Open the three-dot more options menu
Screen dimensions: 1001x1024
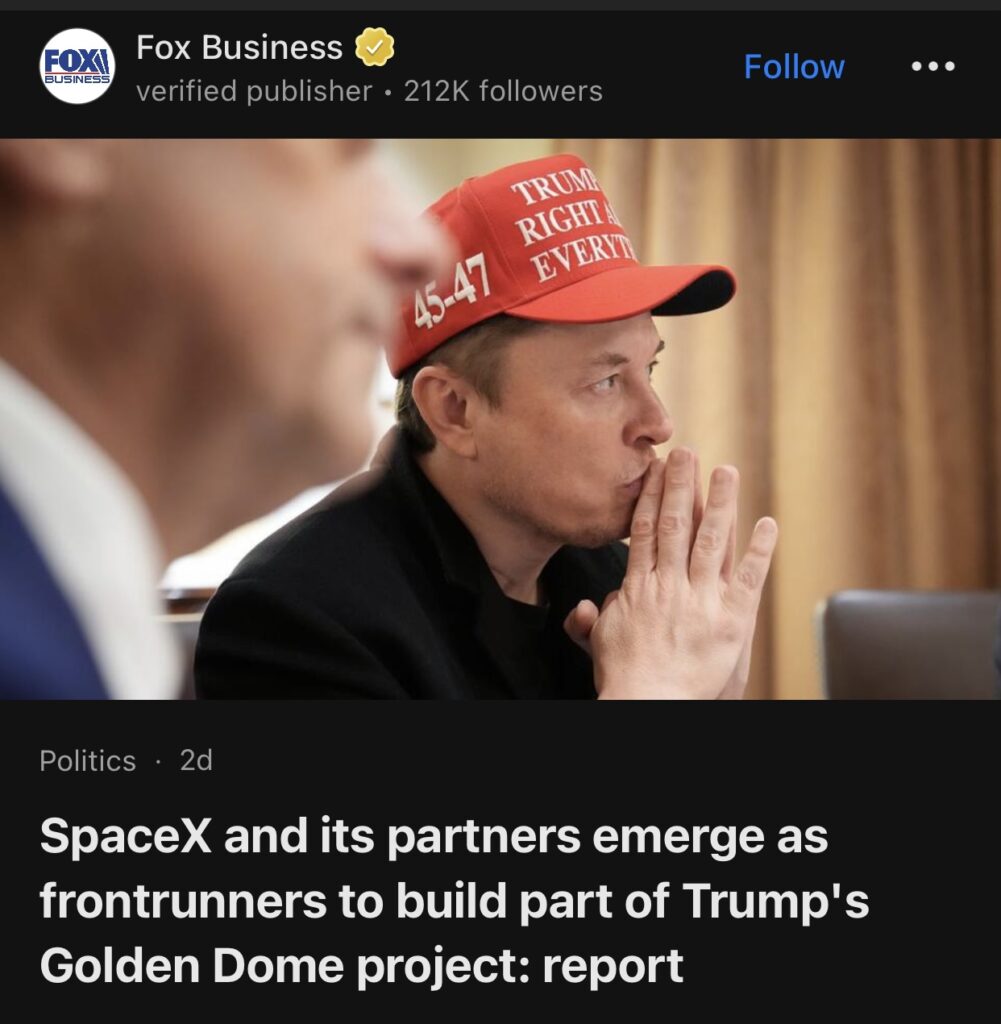pyautogui.click(x=933, y=65)
